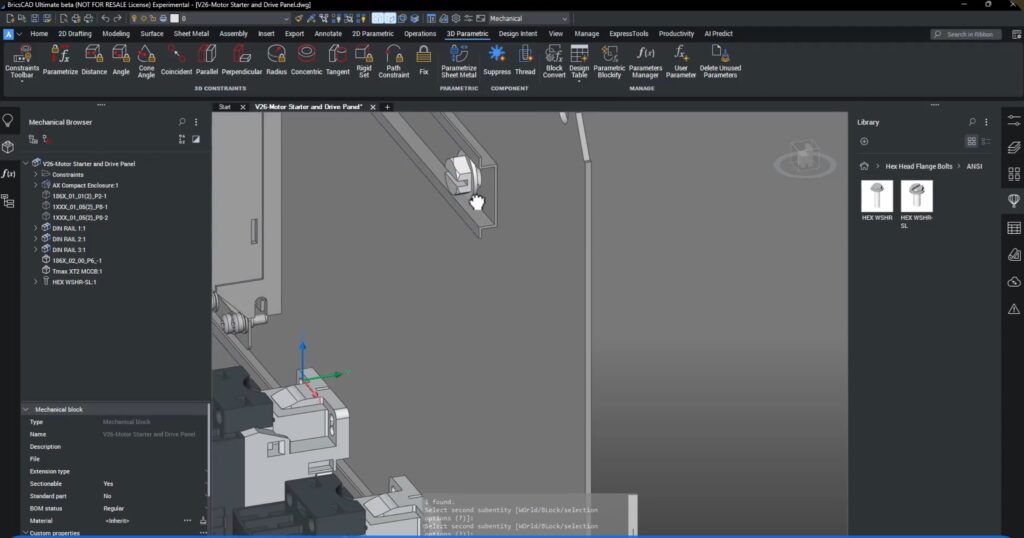Viewport: 1024px width, 538px height.
Task: Switch to 2D Parametric tab
Action: coord(372,33)
